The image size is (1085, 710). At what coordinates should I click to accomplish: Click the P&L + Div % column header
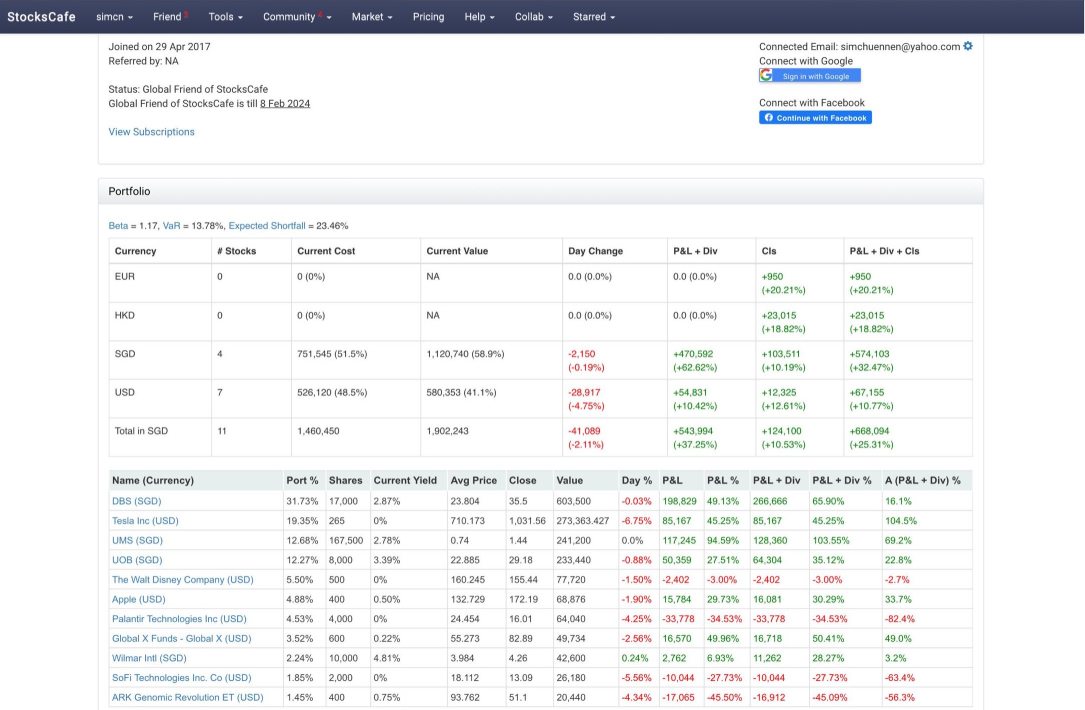coord(841,480)
